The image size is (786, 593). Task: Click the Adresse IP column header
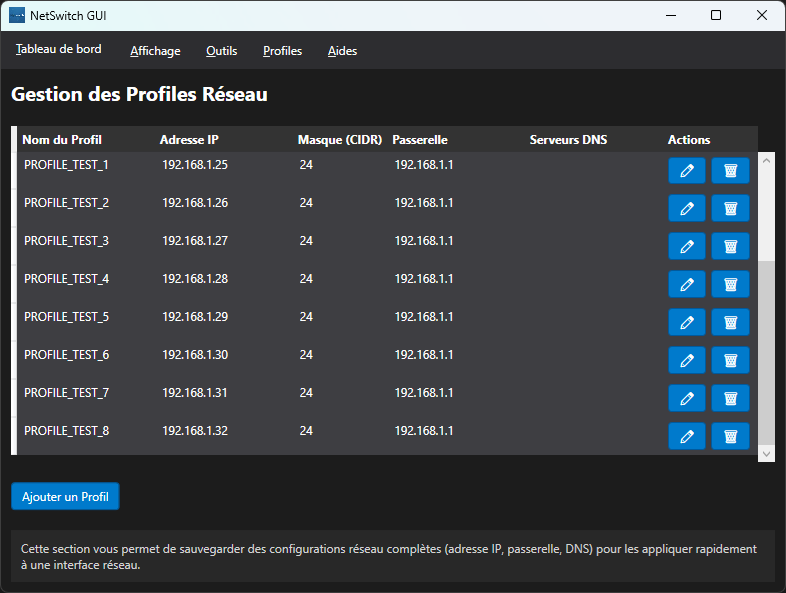point(189,140)
